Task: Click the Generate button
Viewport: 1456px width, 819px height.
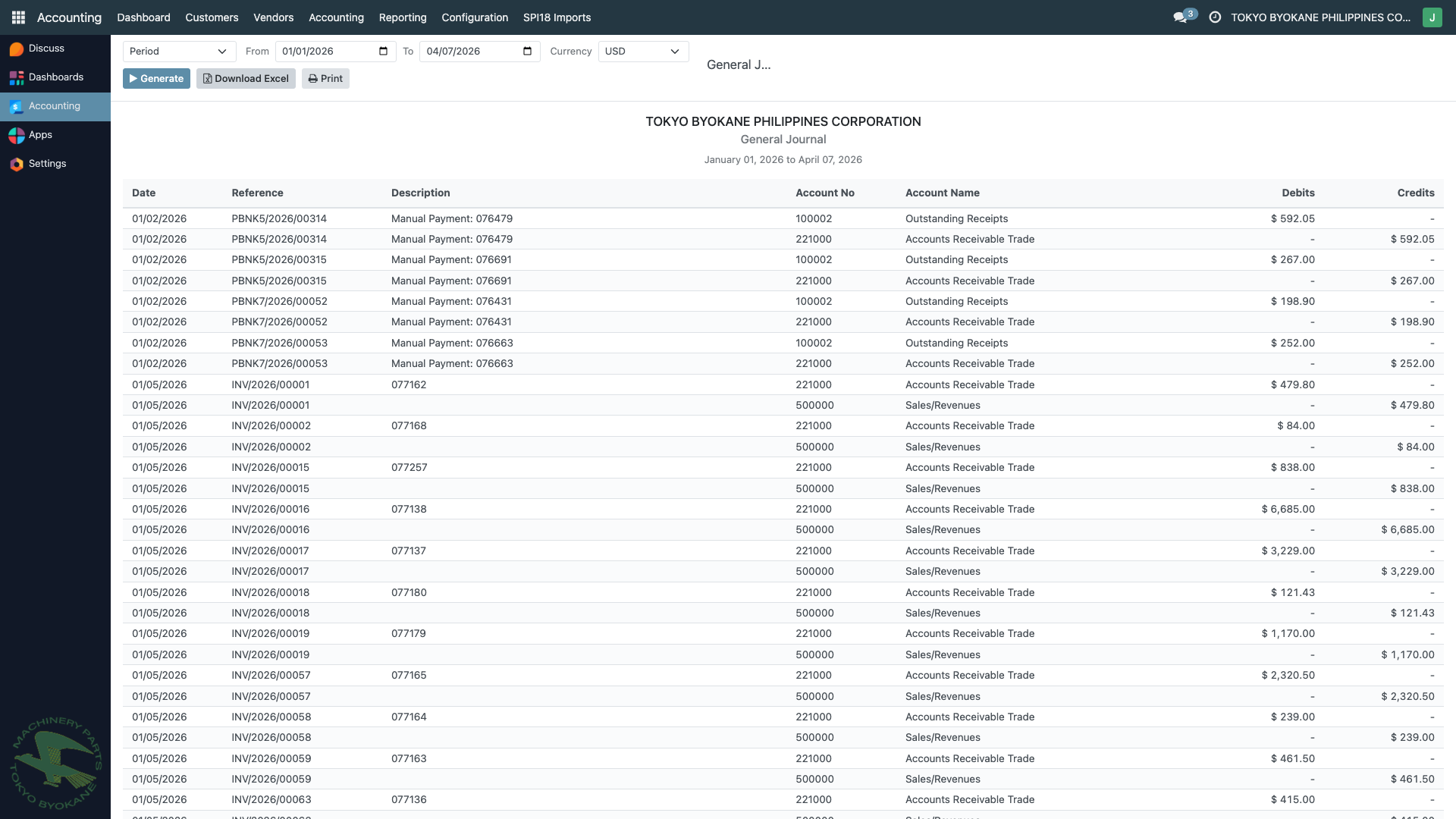Action: click(156, 79)
